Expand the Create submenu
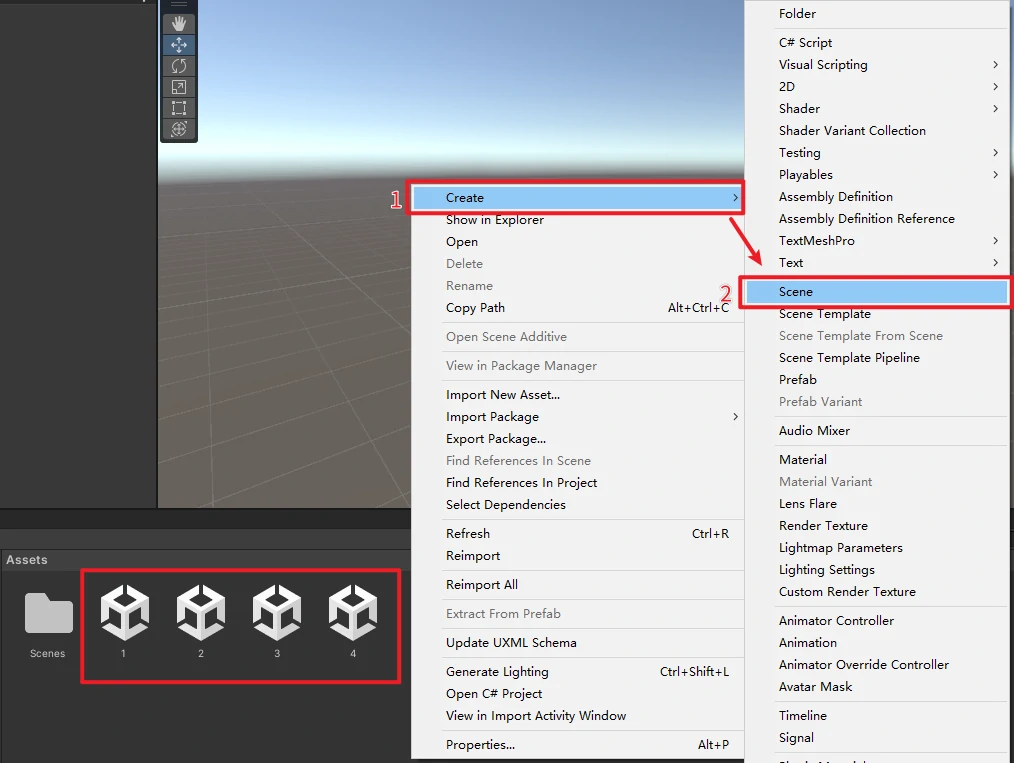 [576, 198]
